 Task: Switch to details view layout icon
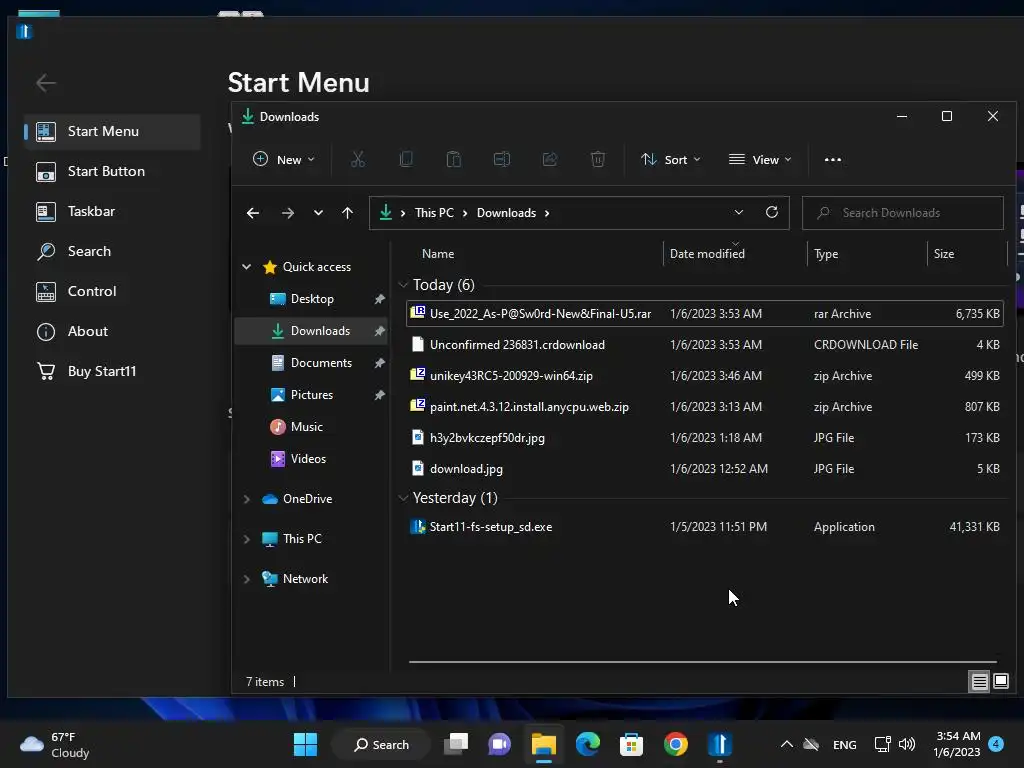pos(980,682)
